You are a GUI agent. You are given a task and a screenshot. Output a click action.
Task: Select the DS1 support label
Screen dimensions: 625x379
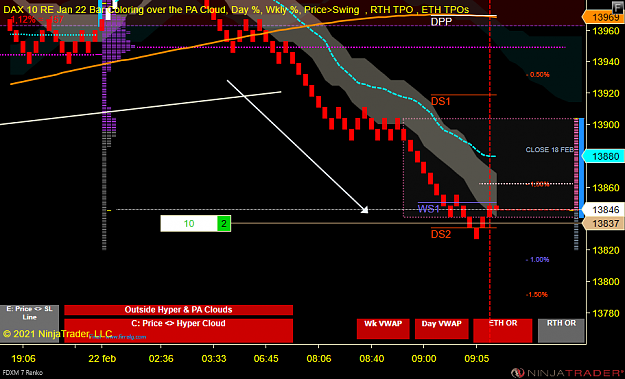tap(440, 101)
